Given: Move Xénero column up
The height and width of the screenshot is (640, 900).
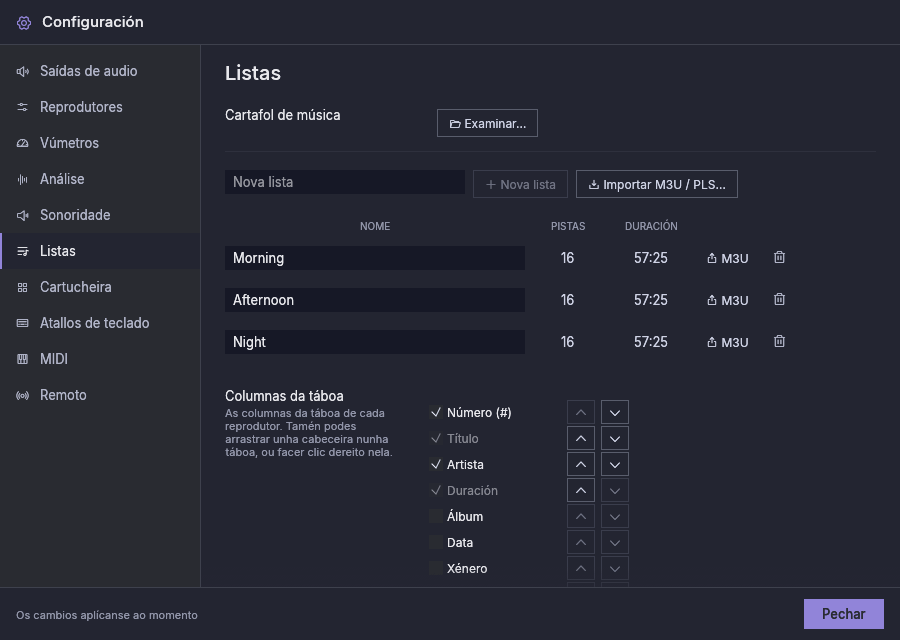Looking at the screenshot, I should [x=581, y=568].
